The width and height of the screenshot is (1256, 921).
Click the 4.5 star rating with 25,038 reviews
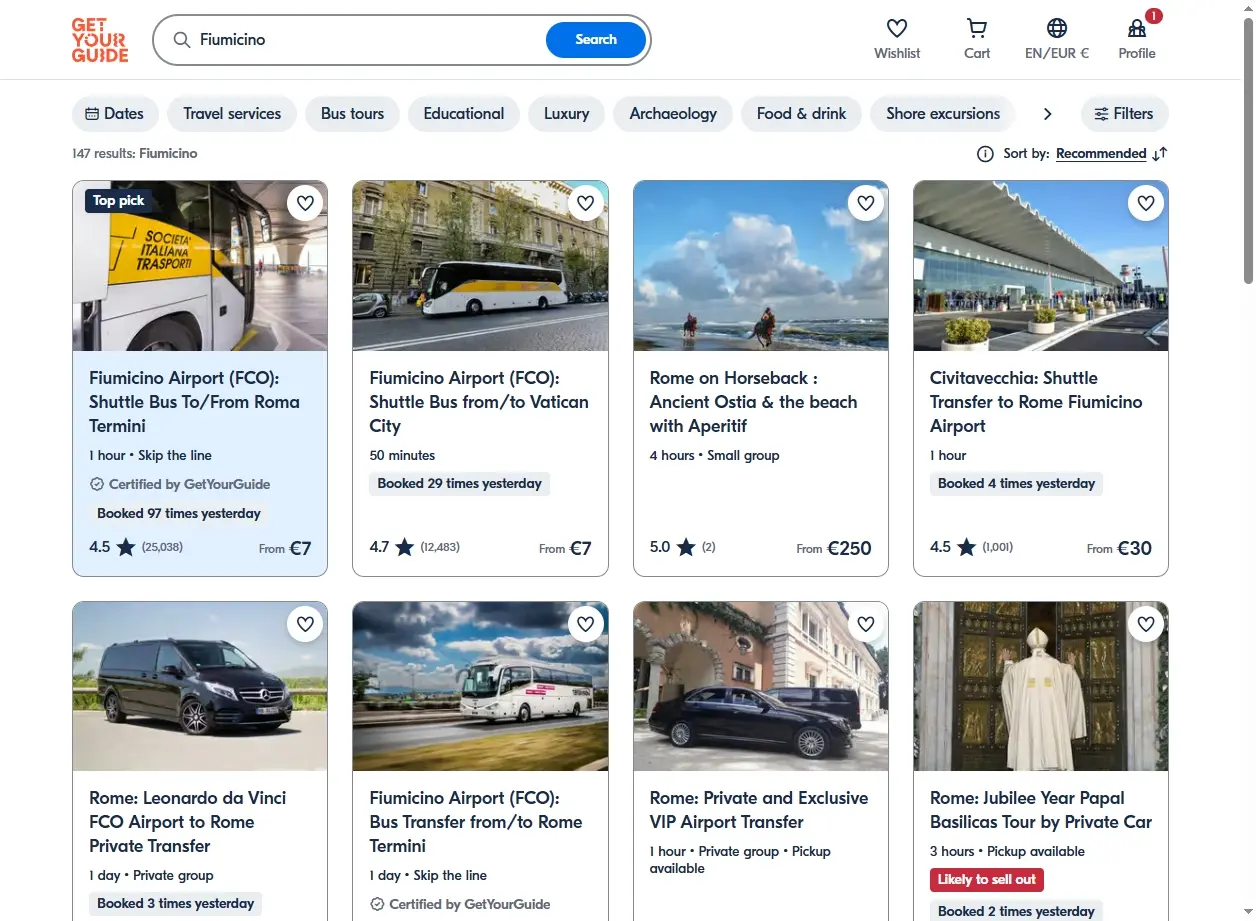pyautogui.click(x=136, y=547)
